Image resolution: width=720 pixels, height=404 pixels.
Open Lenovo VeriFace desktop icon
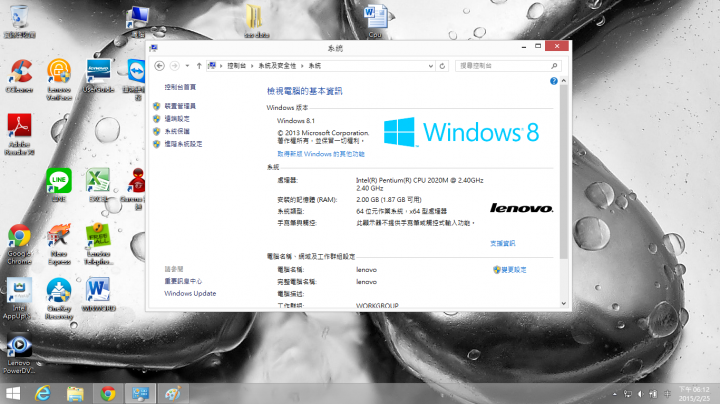pos(59,79)
